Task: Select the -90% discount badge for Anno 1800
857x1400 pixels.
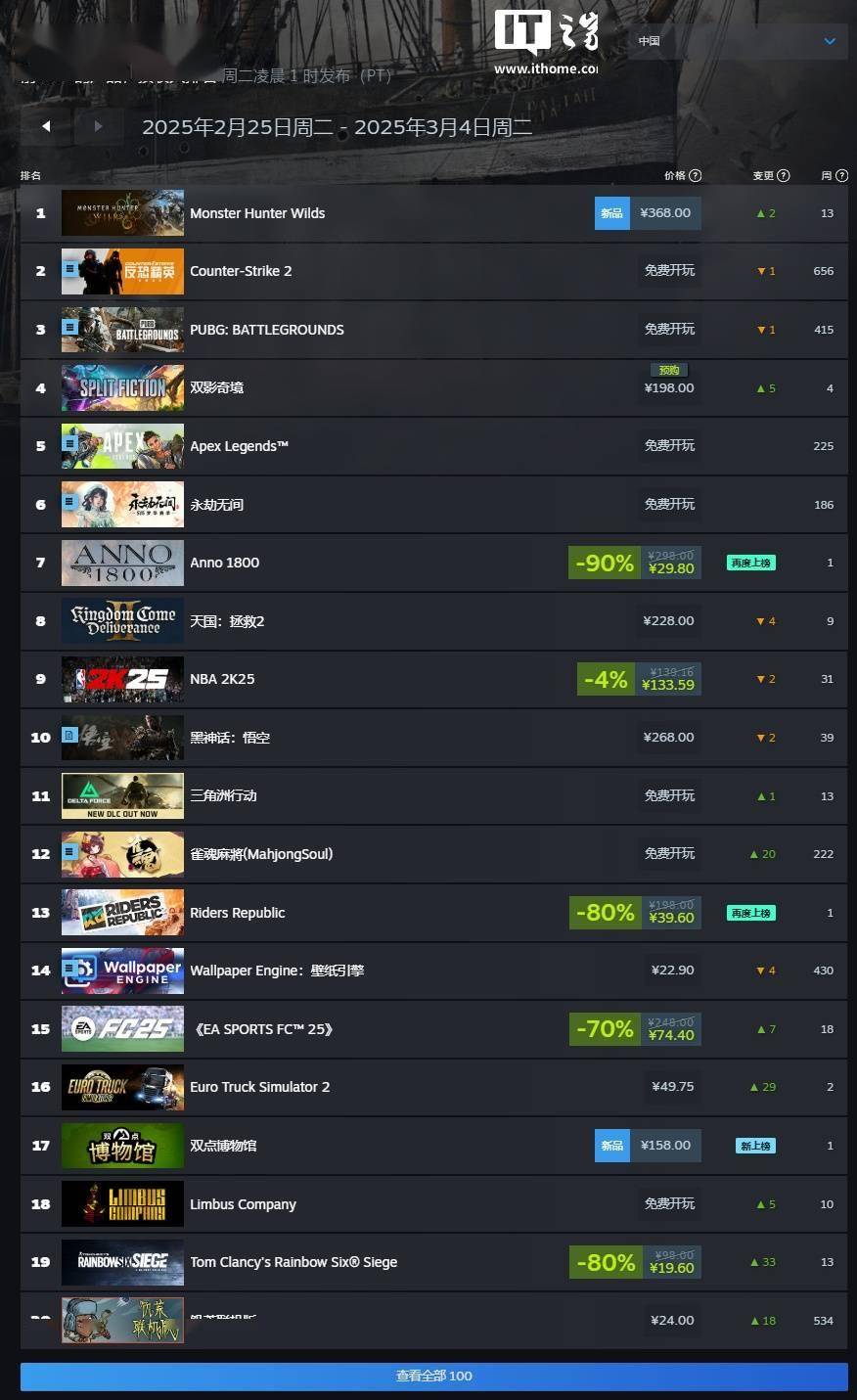Action: coord(605,563)
